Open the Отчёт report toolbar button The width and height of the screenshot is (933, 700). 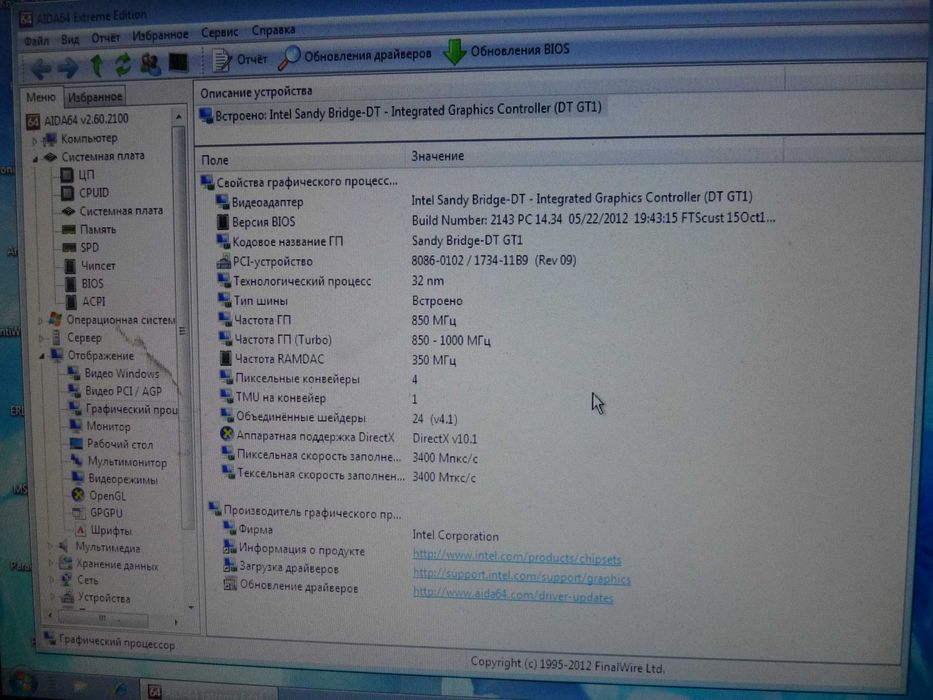click(240, 60)
